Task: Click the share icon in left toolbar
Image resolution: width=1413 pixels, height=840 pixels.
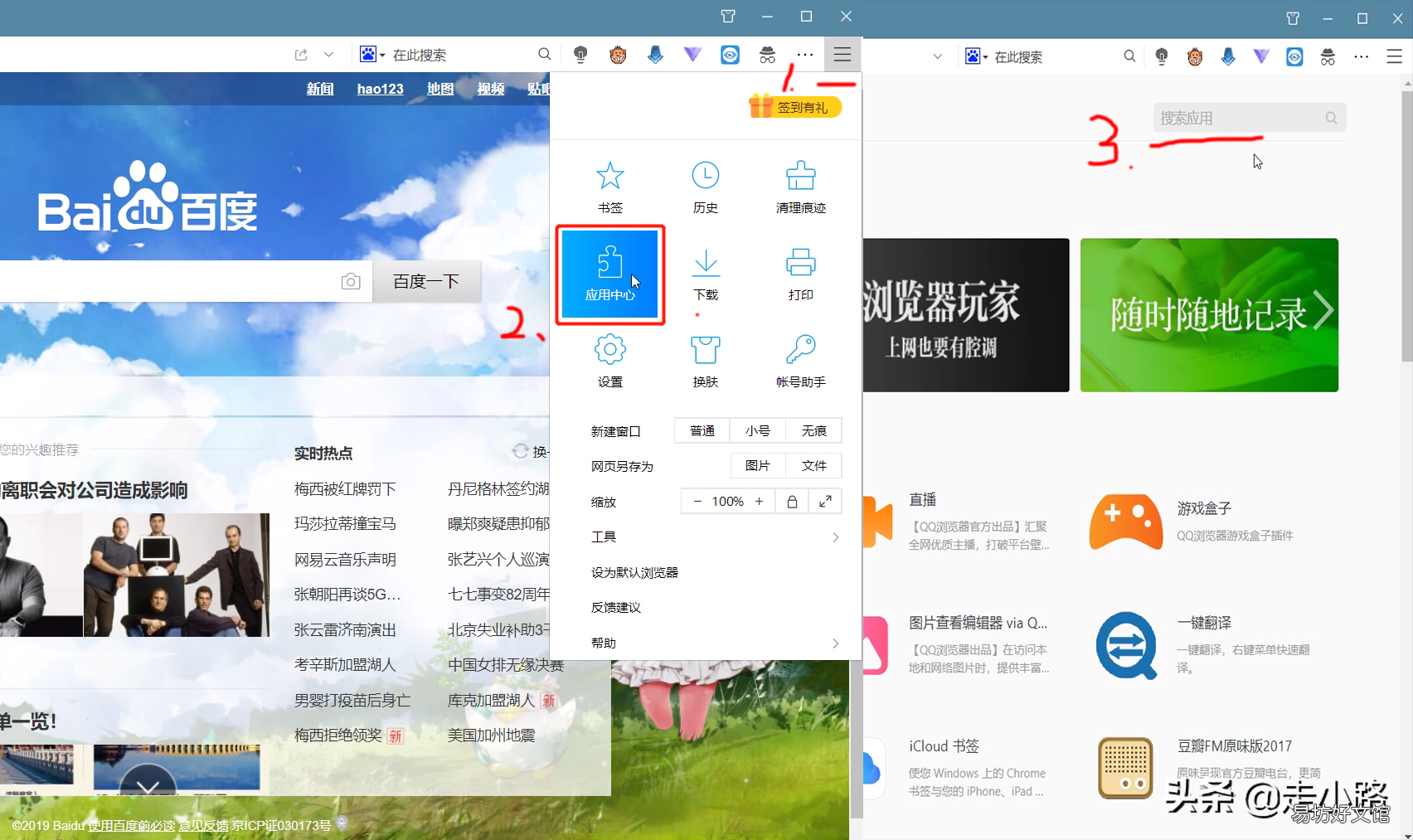Action: (301, 55)
